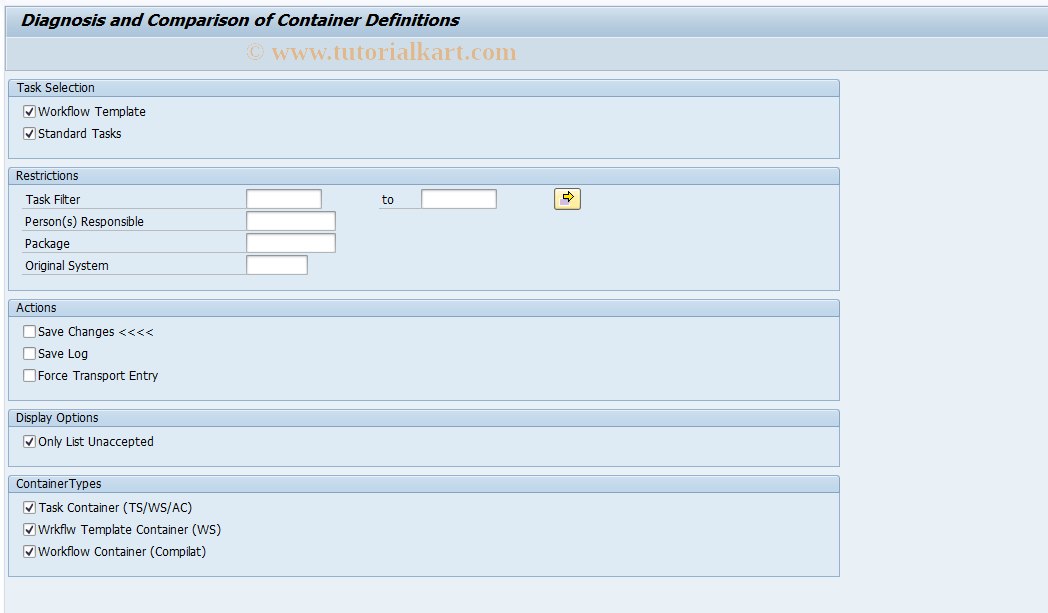Uncheck the Standard Tasks checkbox
The width and height of the screenshot is (1048, 613).
point(29,134)
